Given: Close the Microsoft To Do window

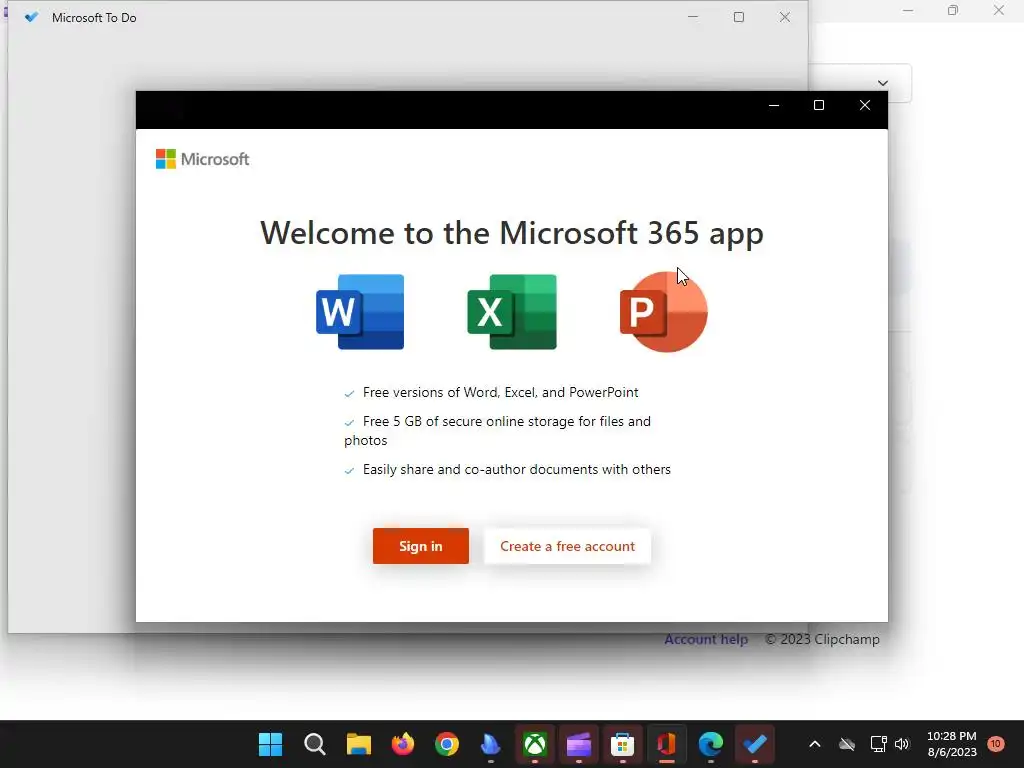Looking at the screenshot, I should (785, 18).
